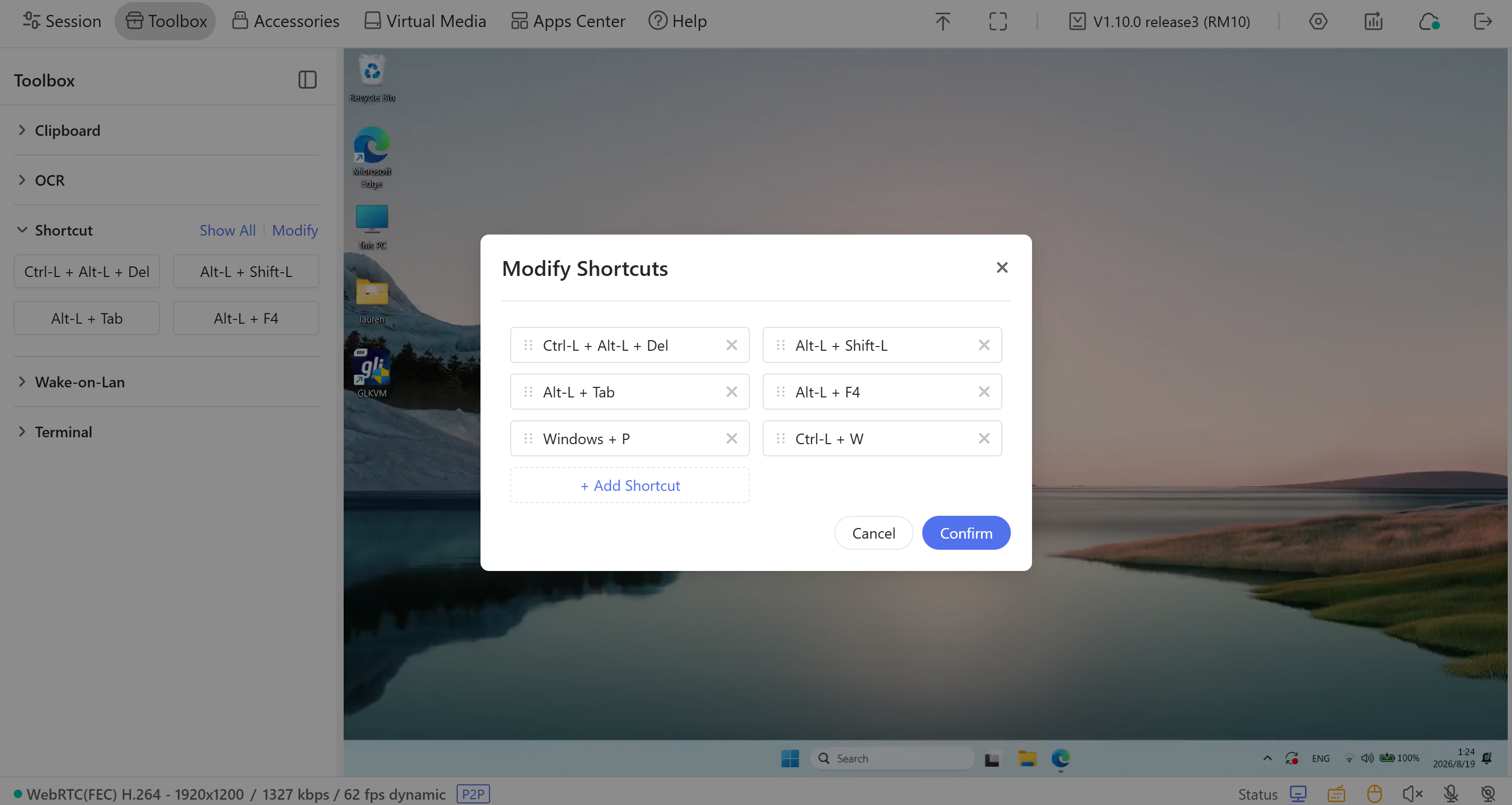Screen dimensions: 1512x805
Task: Open Microsoft Edge desktop shortcut
Action: coord(372,158)
